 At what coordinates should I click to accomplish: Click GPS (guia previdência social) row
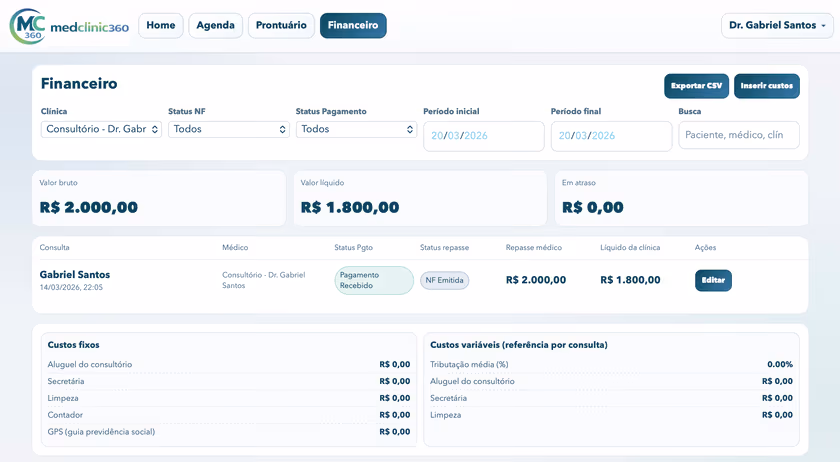pos(229,431)
